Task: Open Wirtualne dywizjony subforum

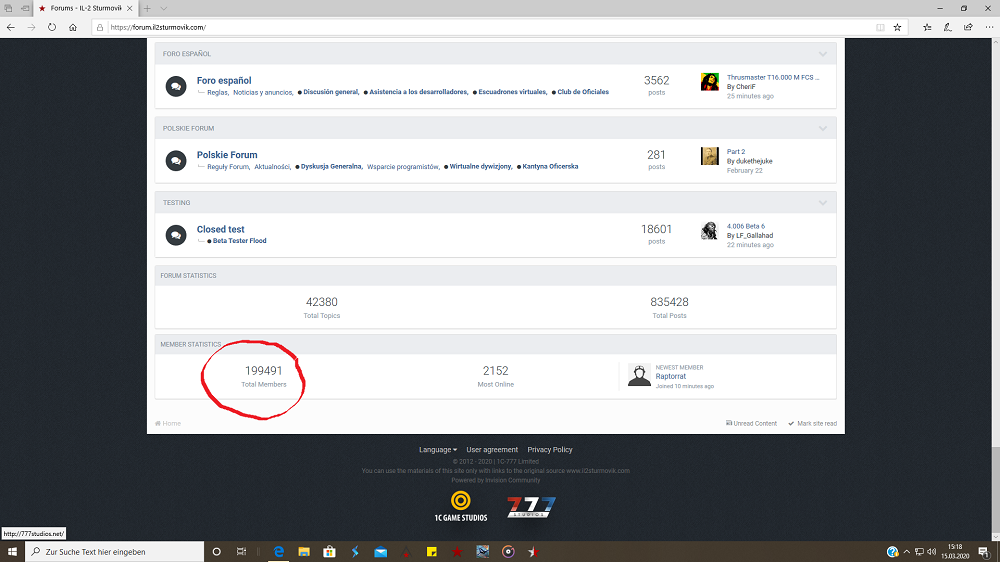Action: click(x=481, y=166)
